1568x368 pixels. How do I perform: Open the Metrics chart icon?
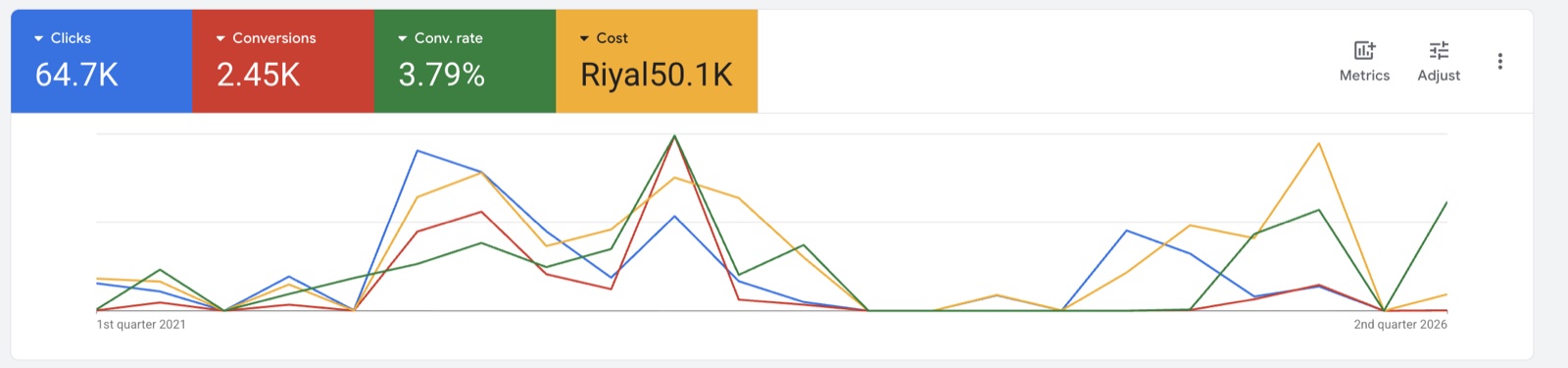point(1364,50)
